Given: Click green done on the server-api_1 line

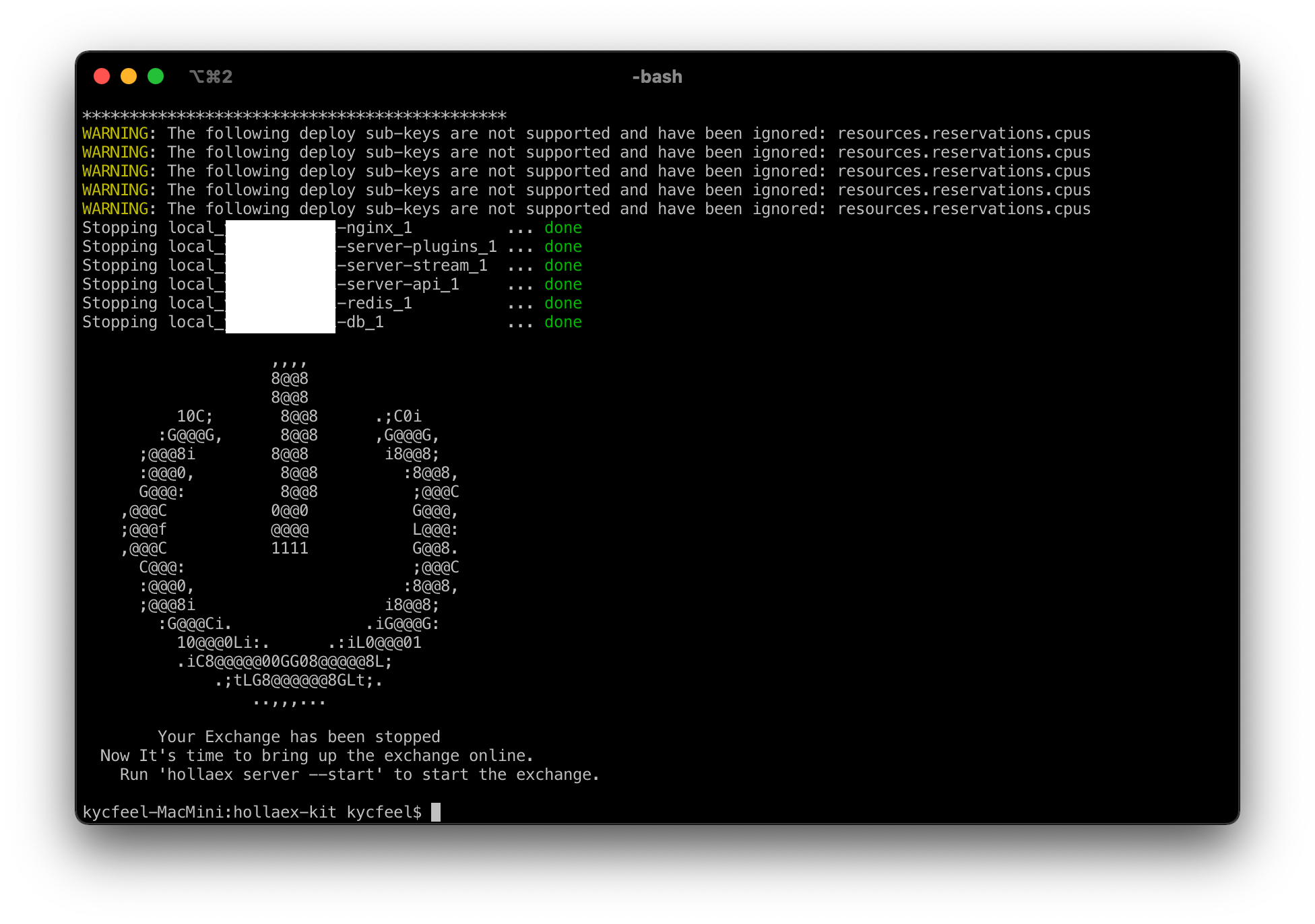Looking at the screenshot, I should (x=563, y=284).
